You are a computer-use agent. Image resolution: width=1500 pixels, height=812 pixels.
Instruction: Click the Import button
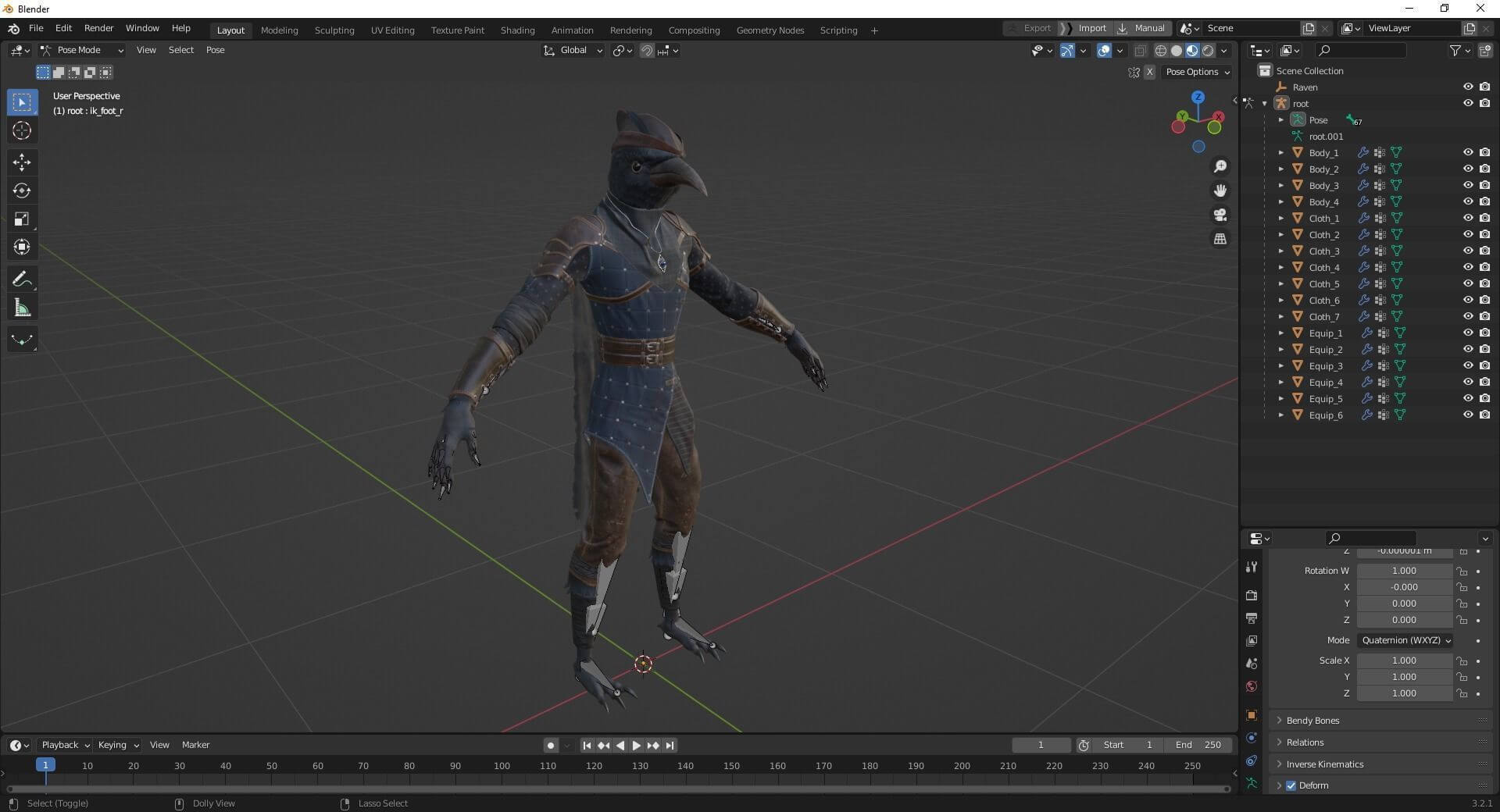point(1091,28)
